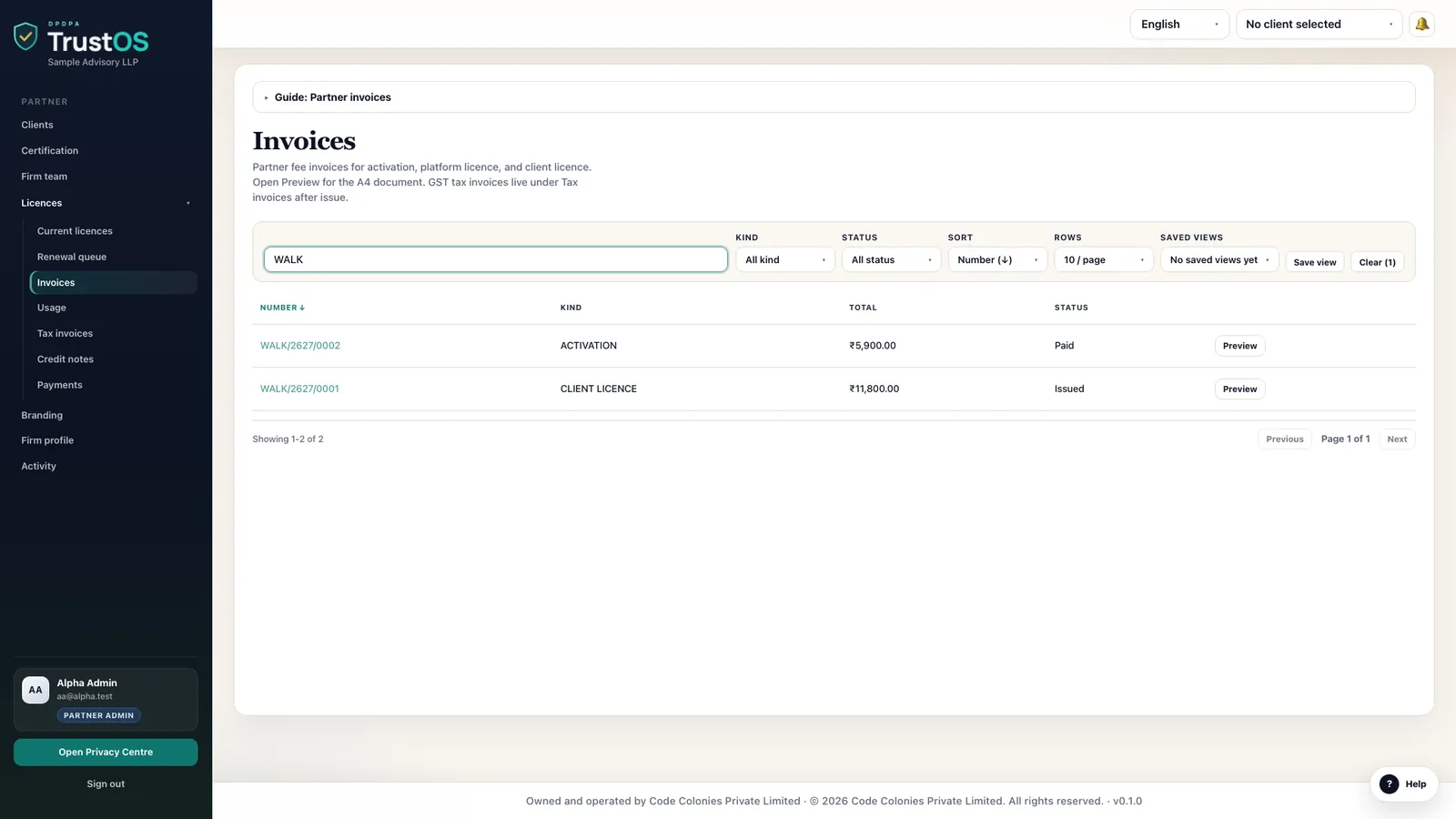Select Current licences submenu item
The image size is (1456, 819).
[x=75, y=231]
